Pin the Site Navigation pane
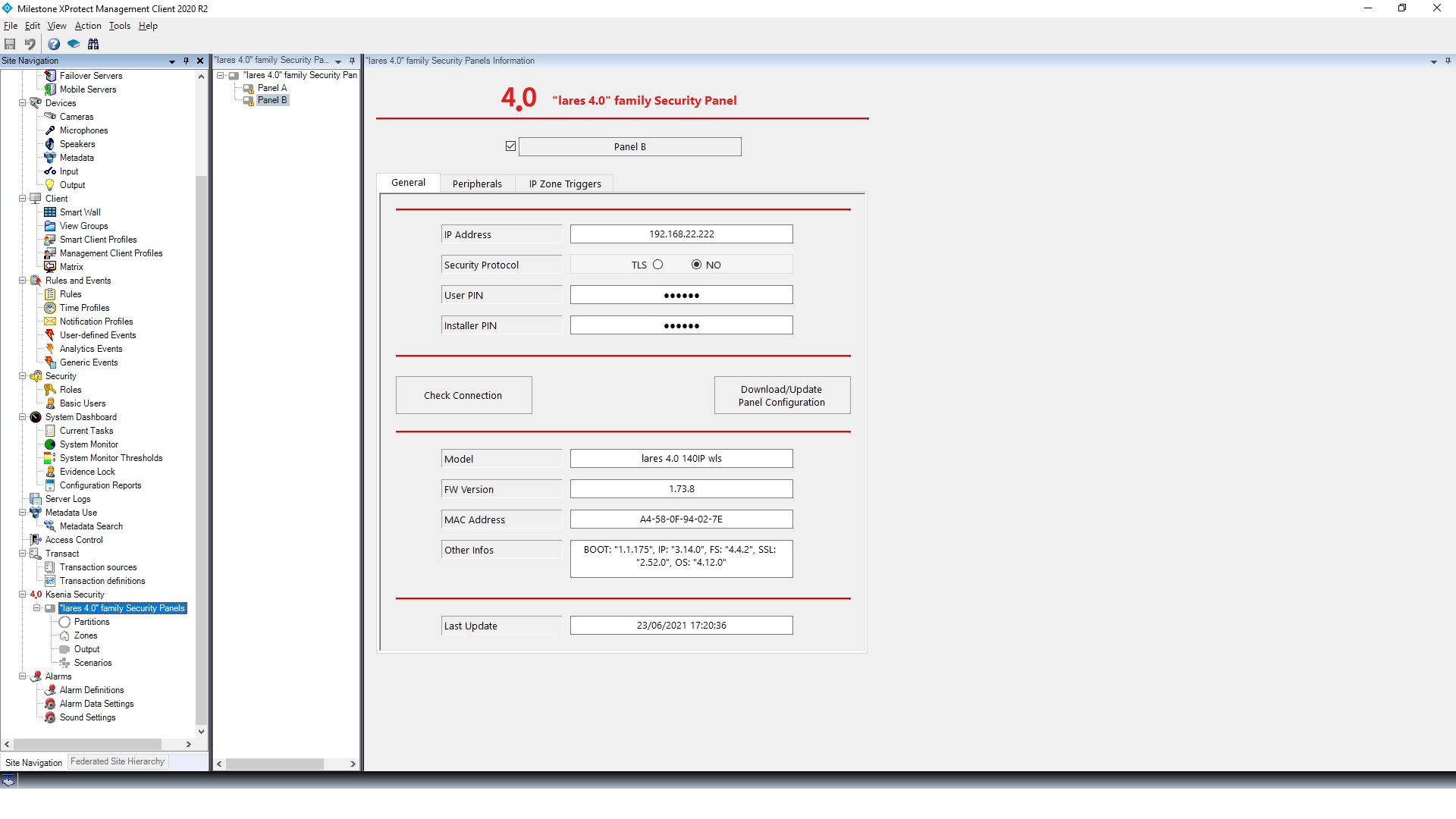1456x819 pixels. coord(186,61)
